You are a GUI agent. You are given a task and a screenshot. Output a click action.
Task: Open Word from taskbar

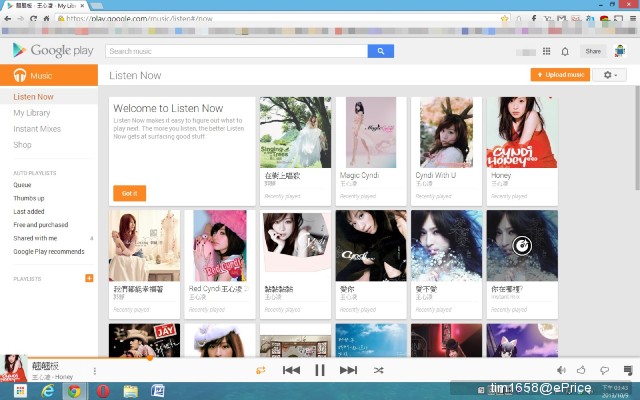pos(158,391)
